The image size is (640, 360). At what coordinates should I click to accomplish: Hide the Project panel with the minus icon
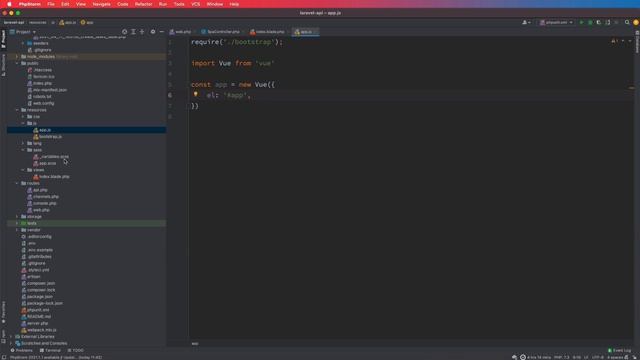pyautogui.click(x=162, y=32)
